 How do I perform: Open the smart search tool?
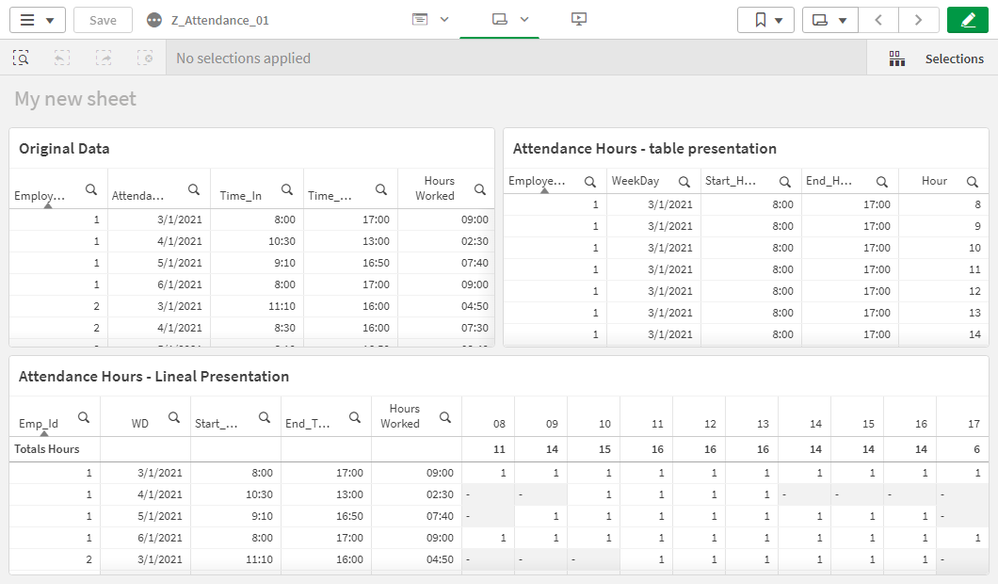tap(21, 58)
